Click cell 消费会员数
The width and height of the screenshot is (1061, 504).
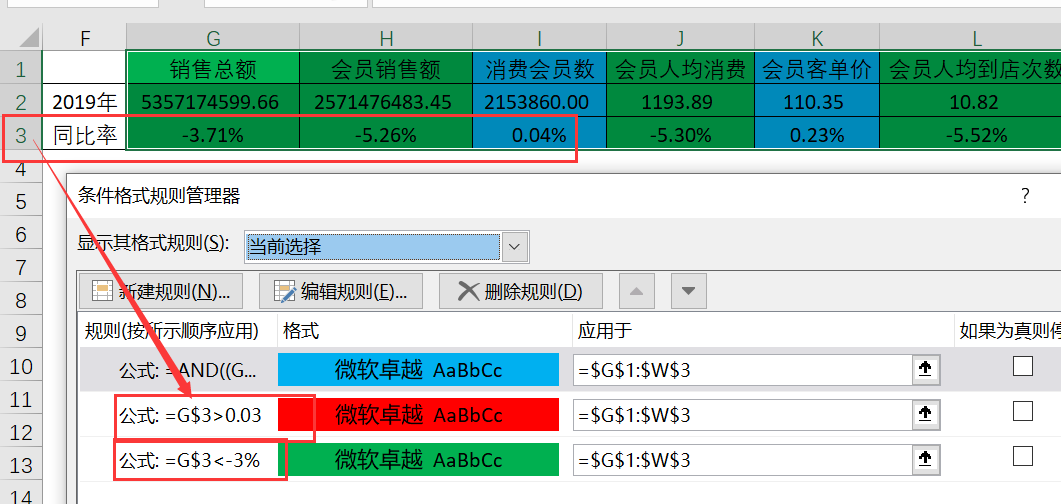[539, 68]
